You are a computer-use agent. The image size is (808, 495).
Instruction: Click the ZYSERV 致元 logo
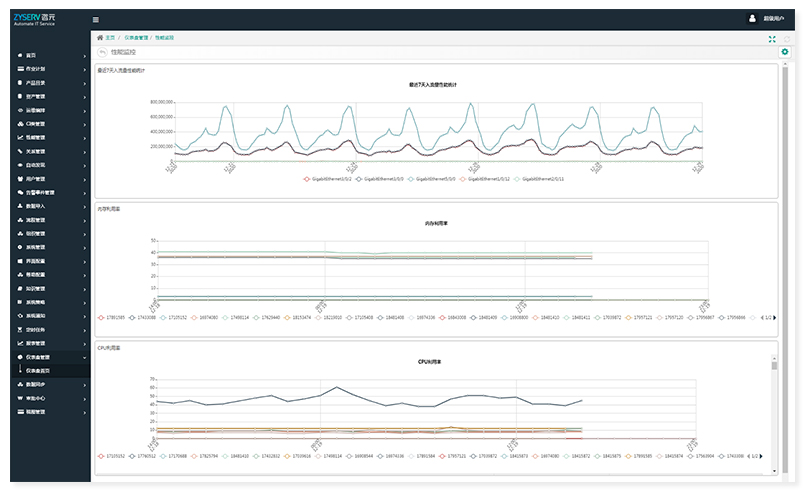coord(35,18)
